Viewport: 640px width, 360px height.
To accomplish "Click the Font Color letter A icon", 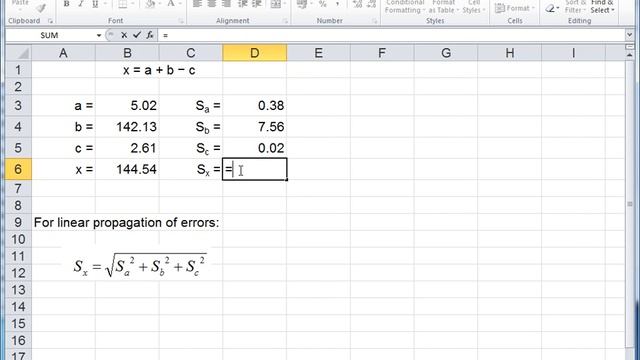I will 171,4.
